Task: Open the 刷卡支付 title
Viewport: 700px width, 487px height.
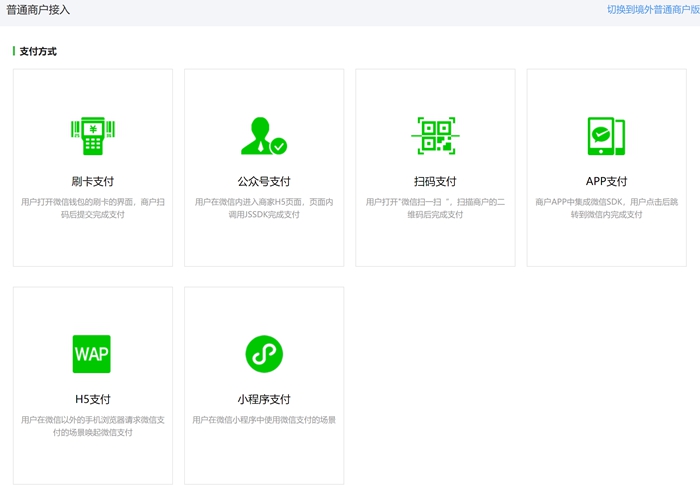Action: (x=93, y=181)
